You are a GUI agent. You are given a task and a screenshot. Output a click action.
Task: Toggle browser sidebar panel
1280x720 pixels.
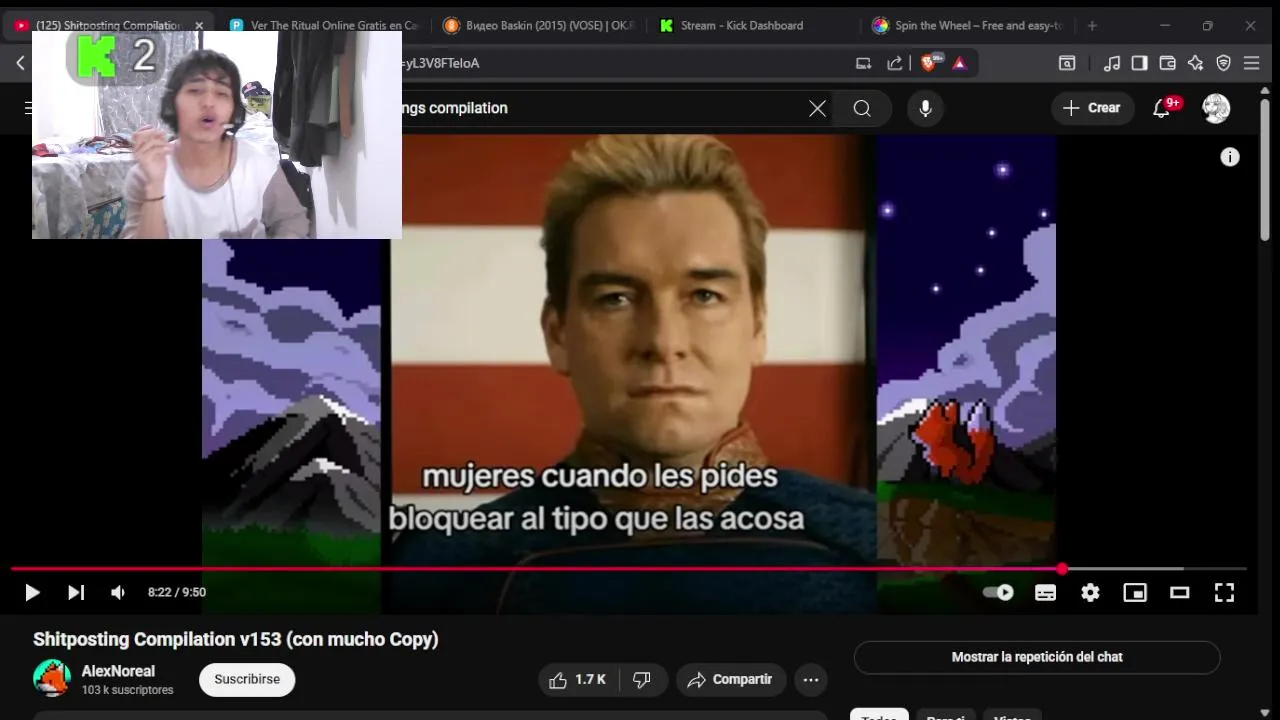coord(1139,63)
